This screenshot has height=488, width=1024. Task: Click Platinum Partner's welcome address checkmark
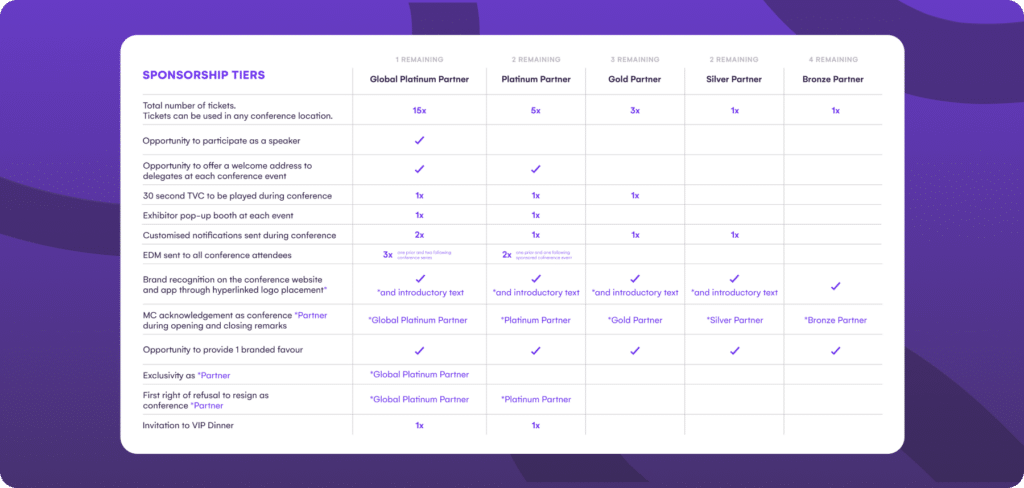(535, 169)
